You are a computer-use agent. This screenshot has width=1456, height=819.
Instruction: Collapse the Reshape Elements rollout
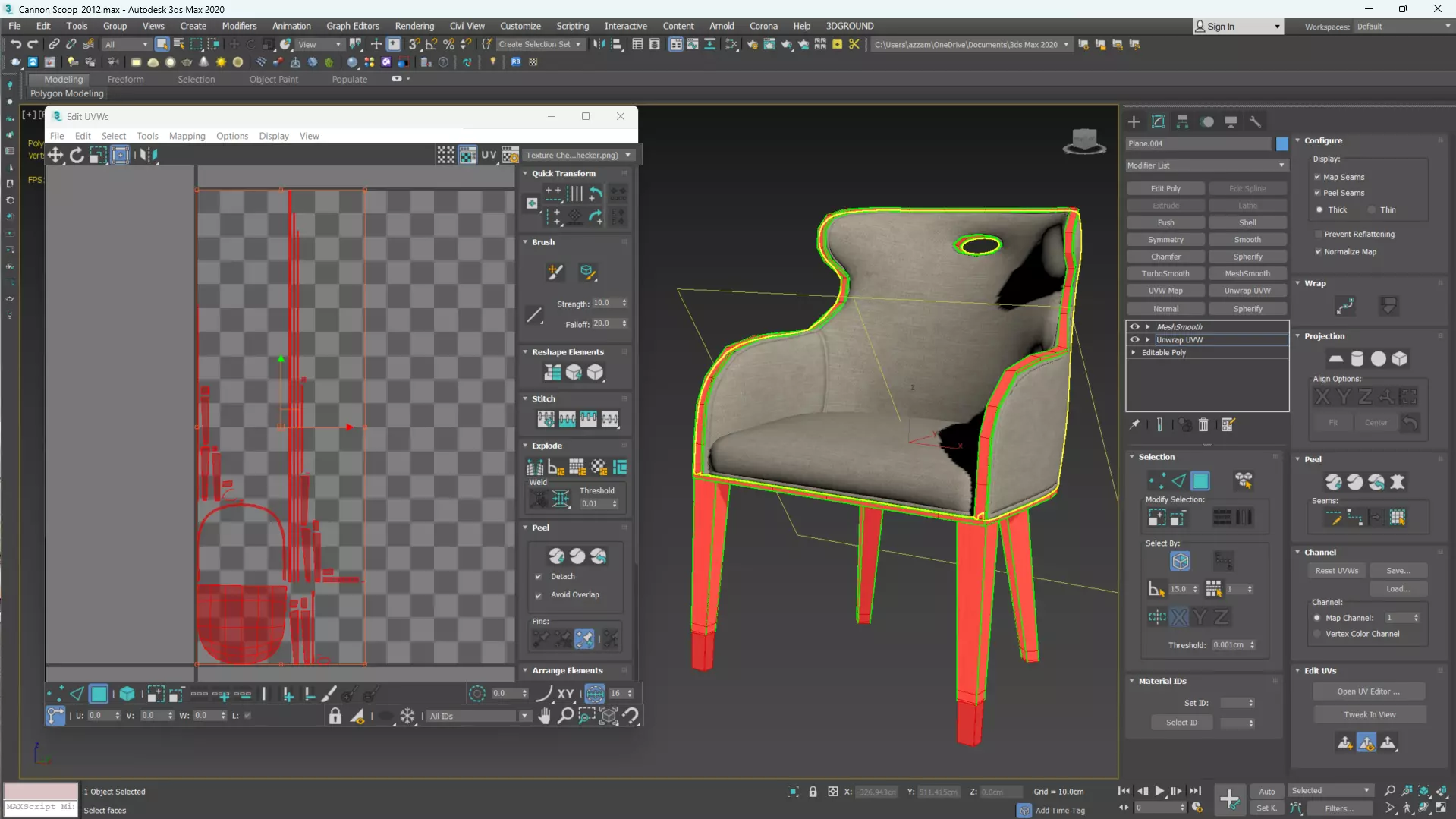[x=525, y=352]
